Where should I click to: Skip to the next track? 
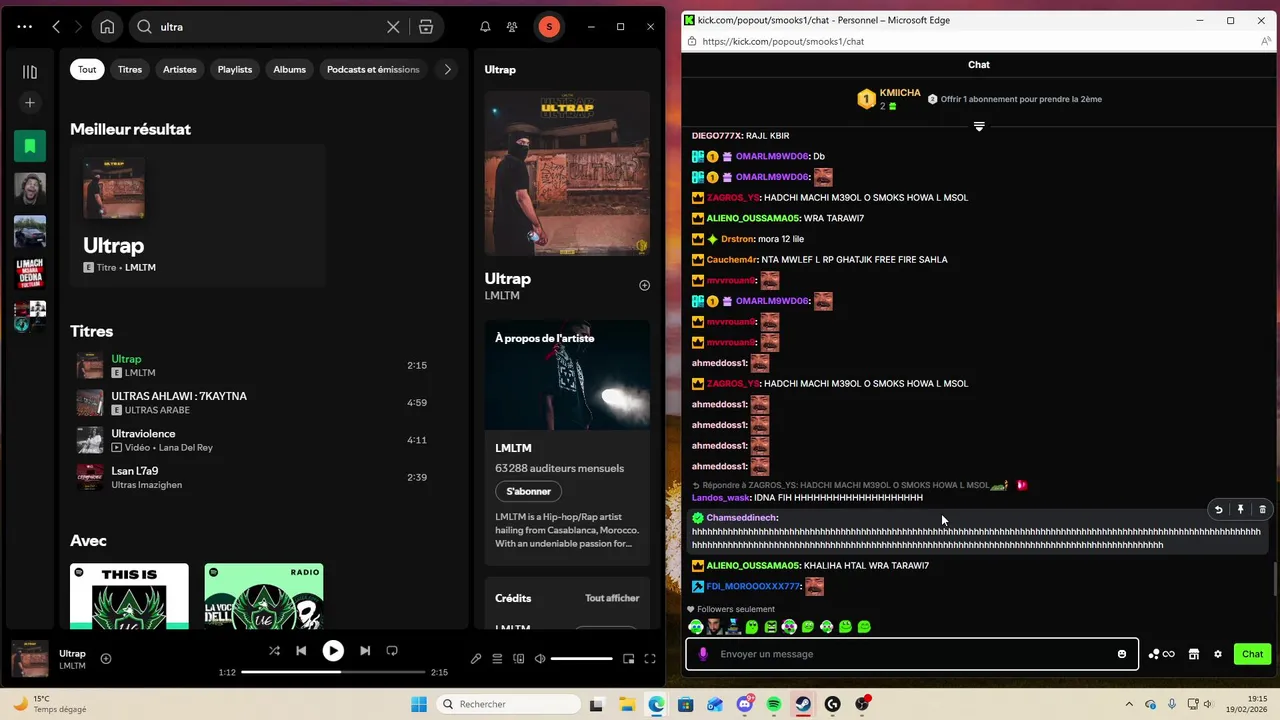[x=365, y=650]
